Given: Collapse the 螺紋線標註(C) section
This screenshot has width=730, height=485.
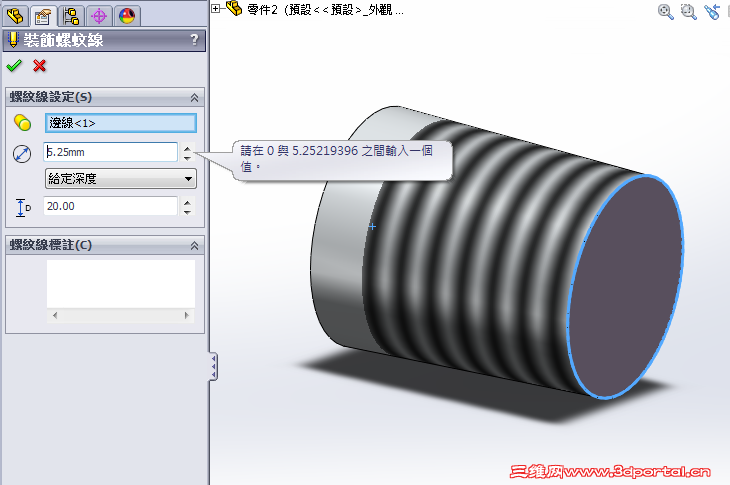Looking at the screenshot, I should pos(194,245).
